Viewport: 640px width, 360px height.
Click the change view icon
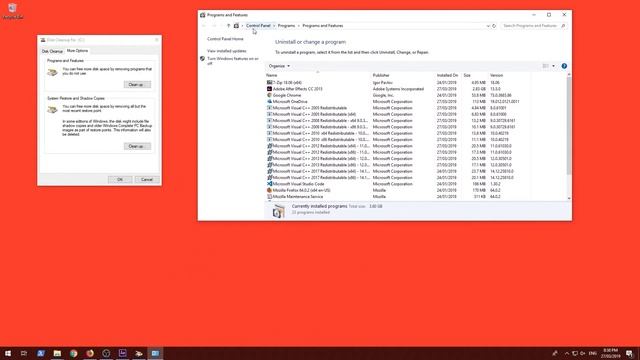(x=545, y=66)
